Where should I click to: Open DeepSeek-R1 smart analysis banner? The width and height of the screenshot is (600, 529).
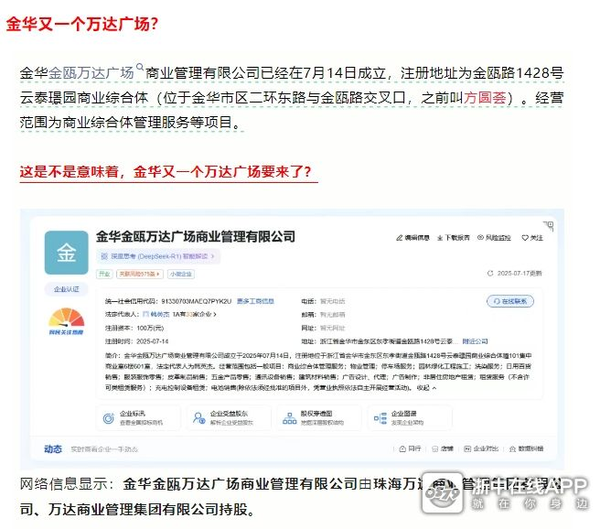pyautogui.click(x=158, y=256)
